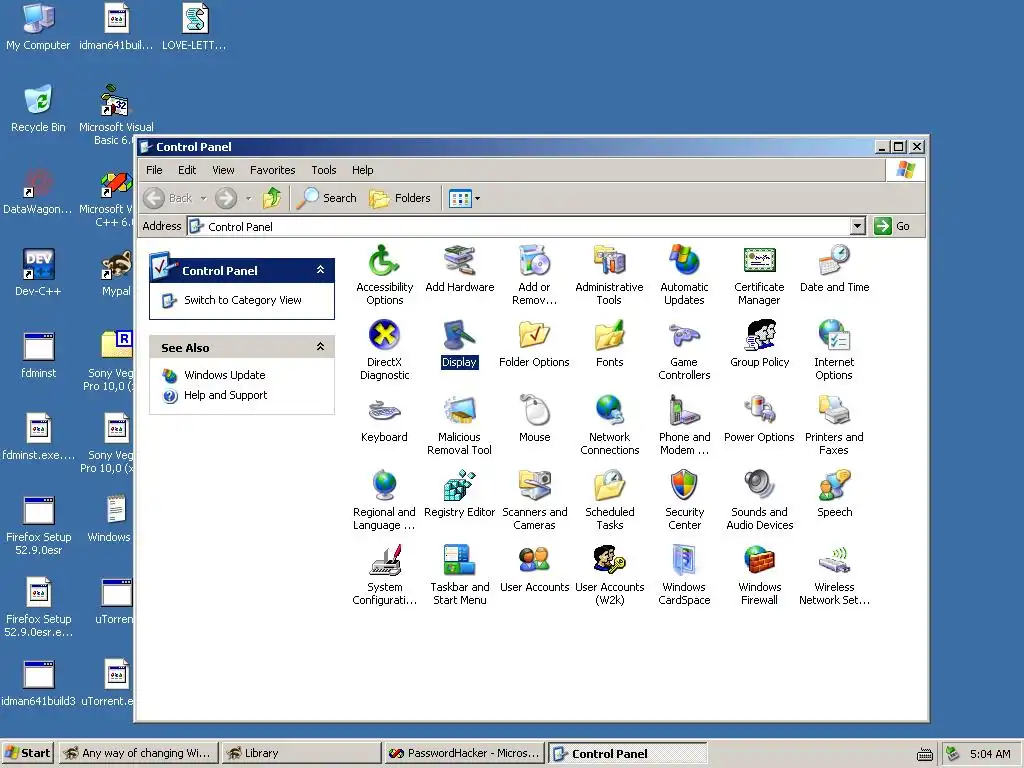Open Date and Time icon
1024x768 pixels.
(x=834, y=261)
